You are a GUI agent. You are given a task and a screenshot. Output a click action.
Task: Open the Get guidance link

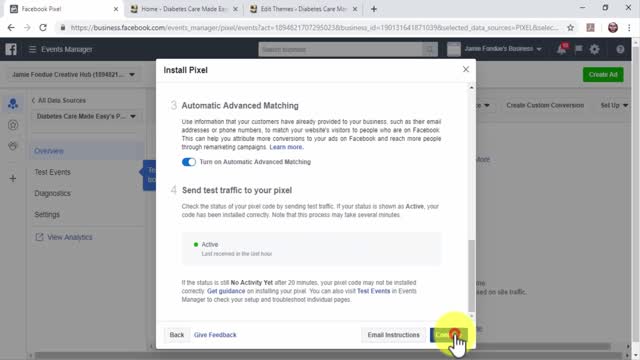click(226, 291)
